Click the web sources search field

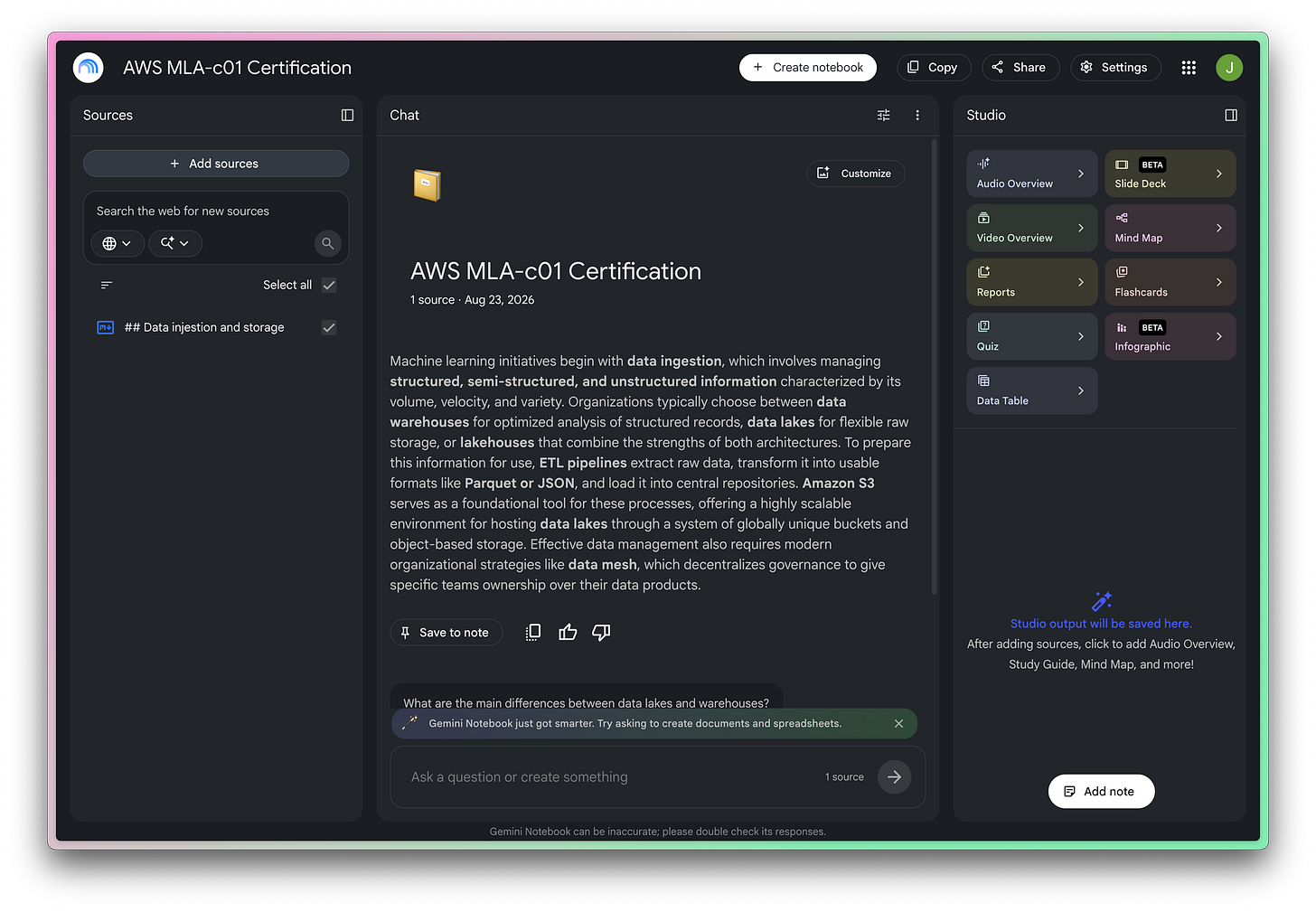pos(215,212)
